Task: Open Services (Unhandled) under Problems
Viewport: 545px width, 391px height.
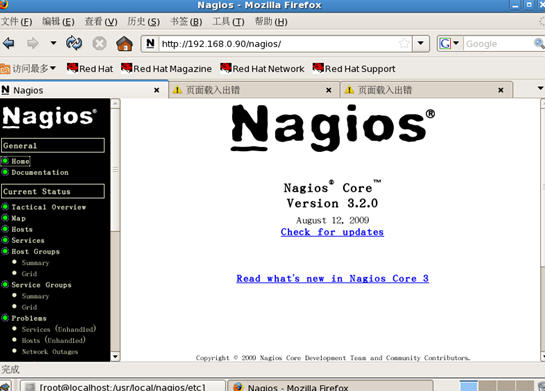Action: point(59,329)
